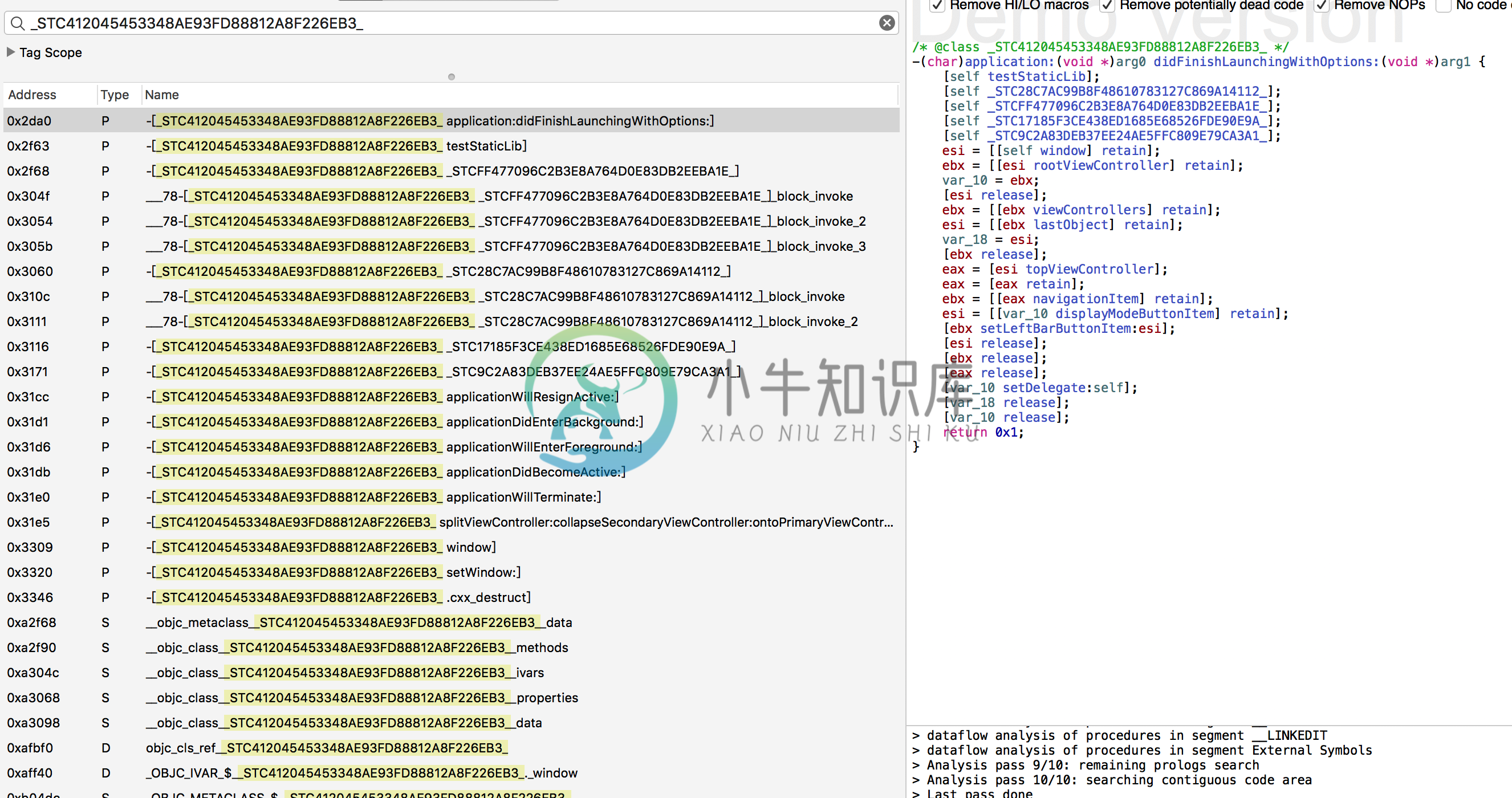The width and height of the screenshot is (1512, 798).
Task: Click the magnifier search icon
Action: 18,23
